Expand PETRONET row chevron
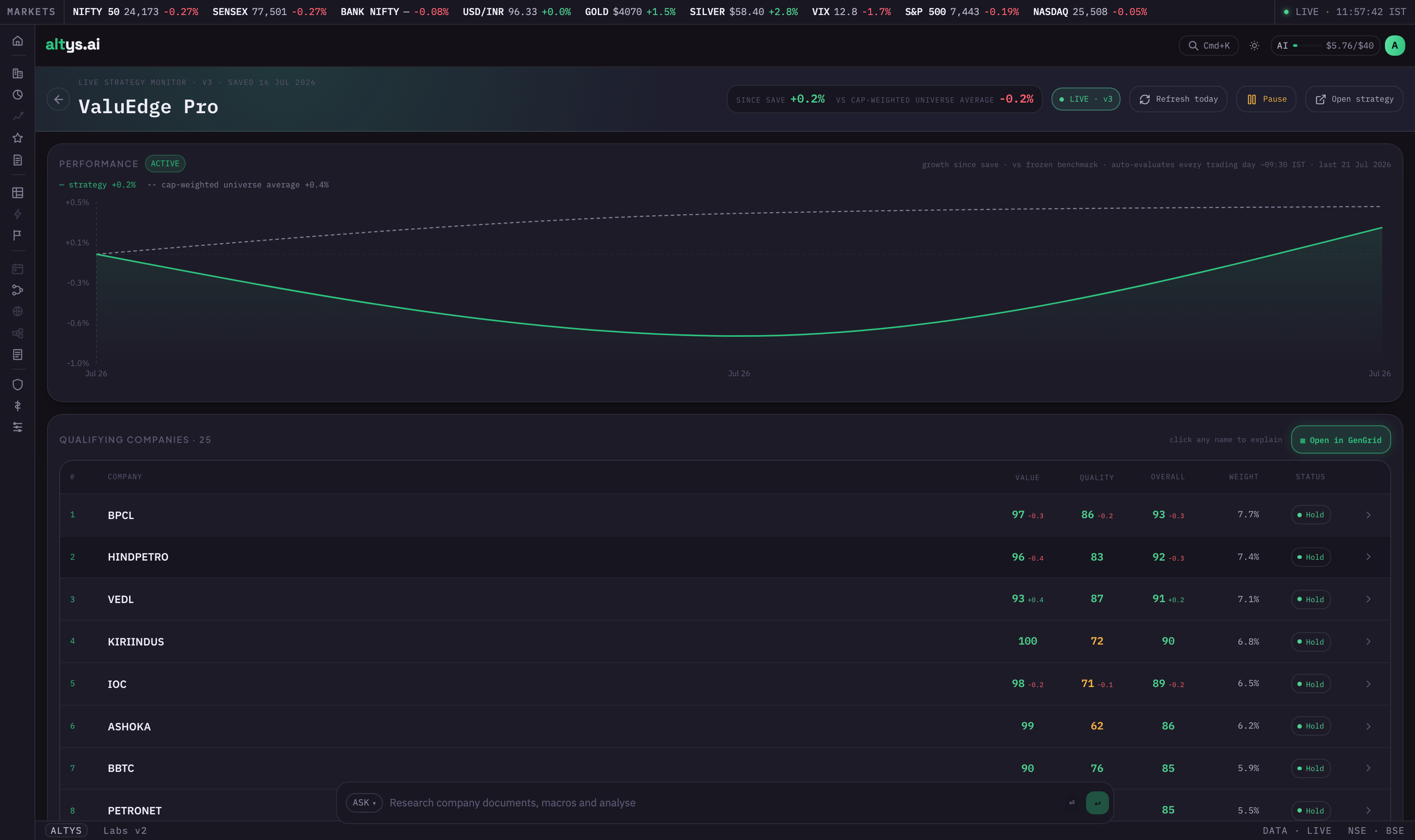 [1368, 810]
